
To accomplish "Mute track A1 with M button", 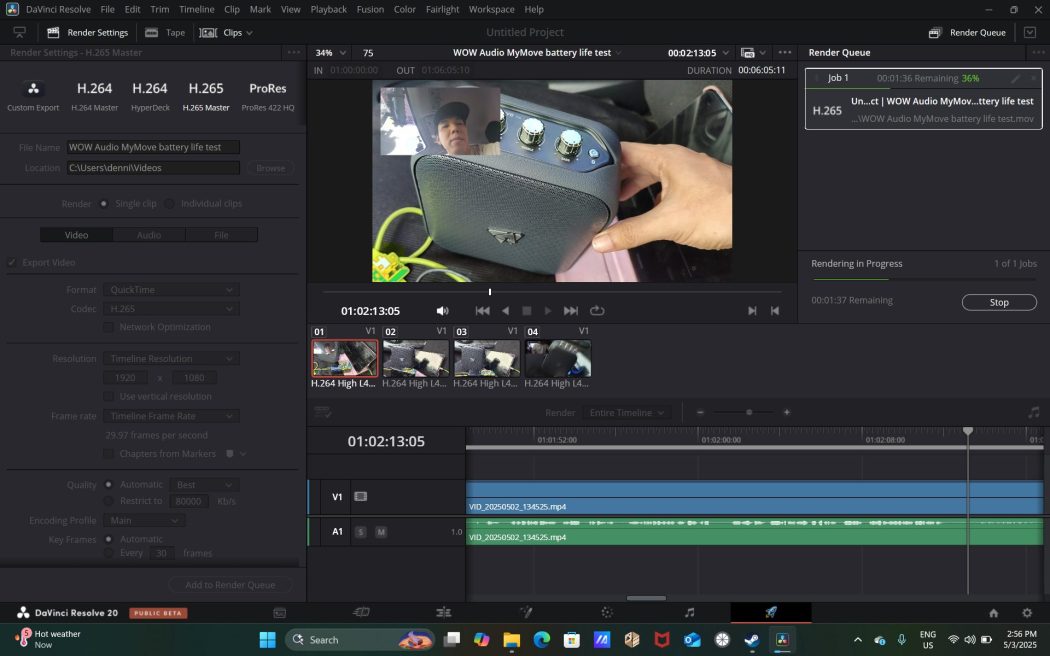I will pos(381,532).
